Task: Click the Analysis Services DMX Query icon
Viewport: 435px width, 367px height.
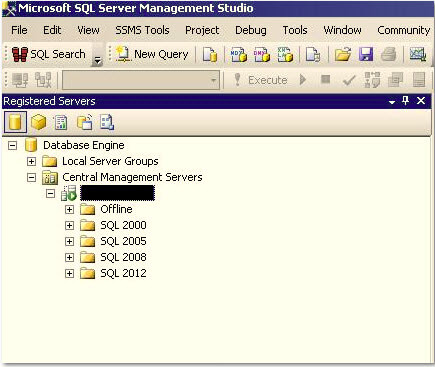Action: (x=262, y=54)
